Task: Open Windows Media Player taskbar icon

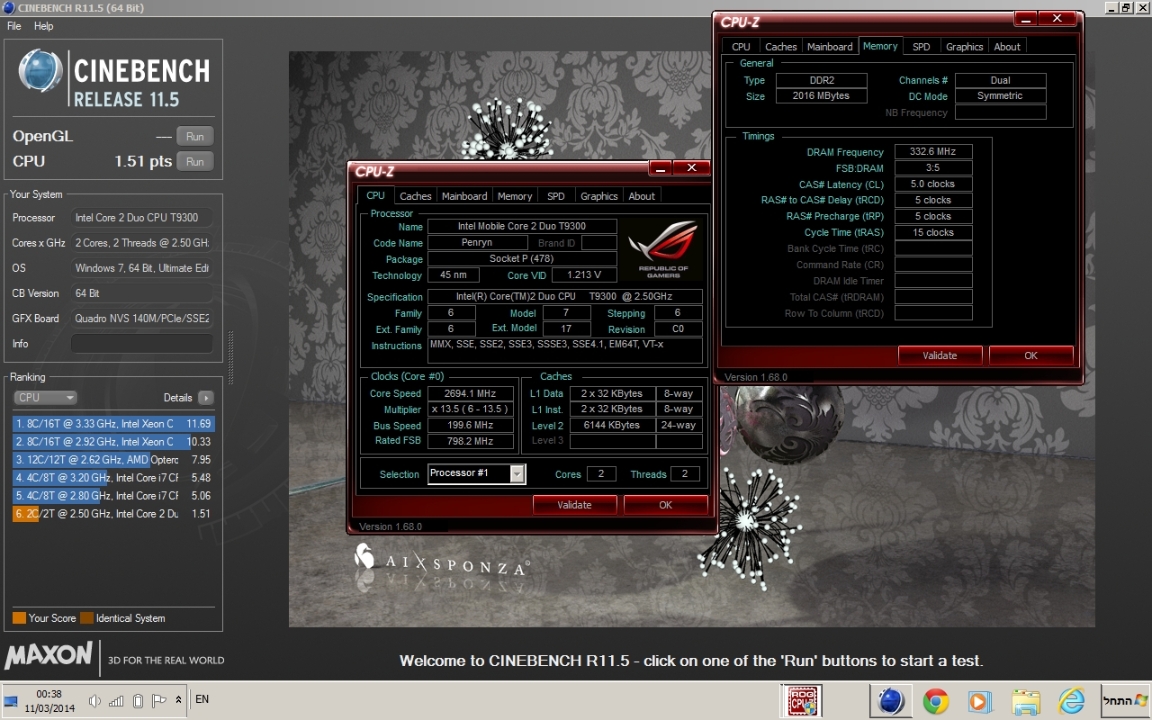Action: tap(979, 701)
